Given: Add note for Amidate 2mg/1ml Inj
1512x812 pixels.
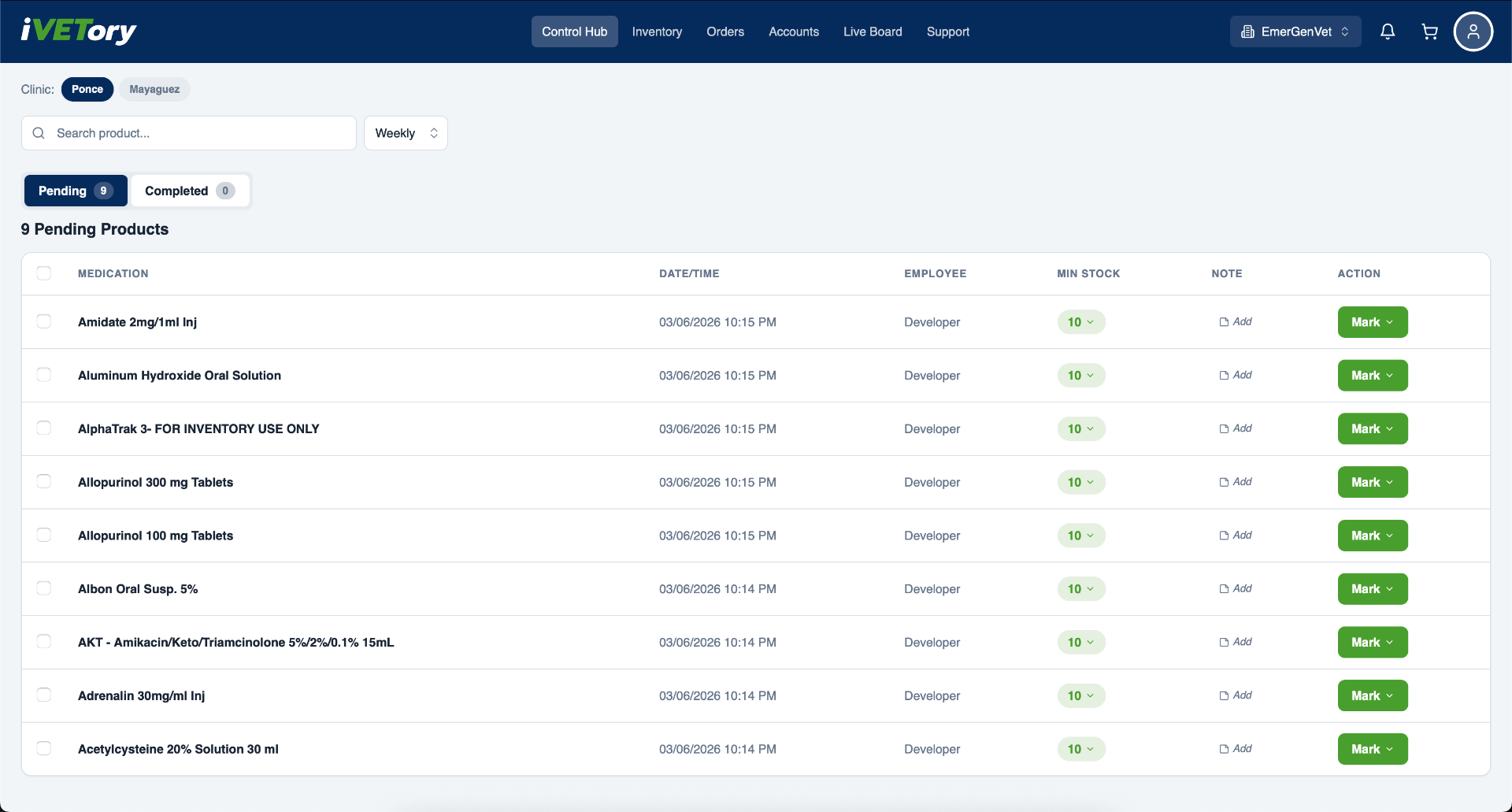Looking at the screenshot, I should [1236, 321].
